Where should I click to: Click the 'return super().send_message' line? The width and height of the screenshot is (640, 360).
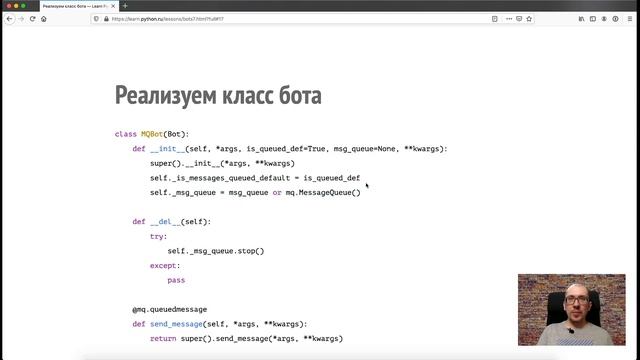246,339
